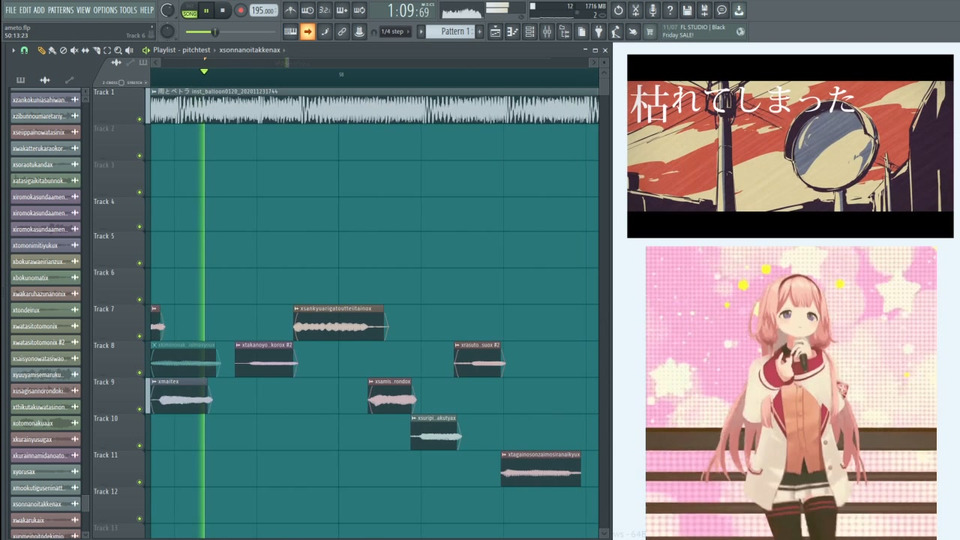Open the speech bubble chat icon
Viewport: 960px width, 540px height.
coord(721,10)
